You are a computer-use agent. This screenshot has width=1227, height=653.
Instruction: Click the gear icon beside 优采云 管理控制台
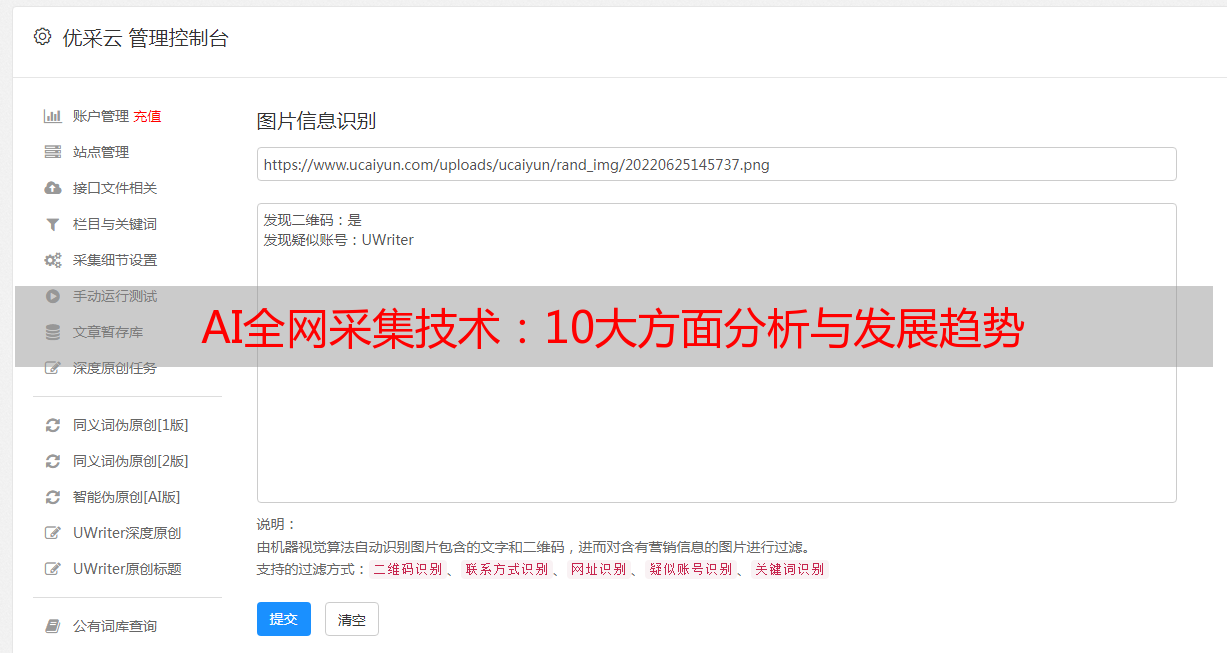pyautogui.click(x=42, y=37)
